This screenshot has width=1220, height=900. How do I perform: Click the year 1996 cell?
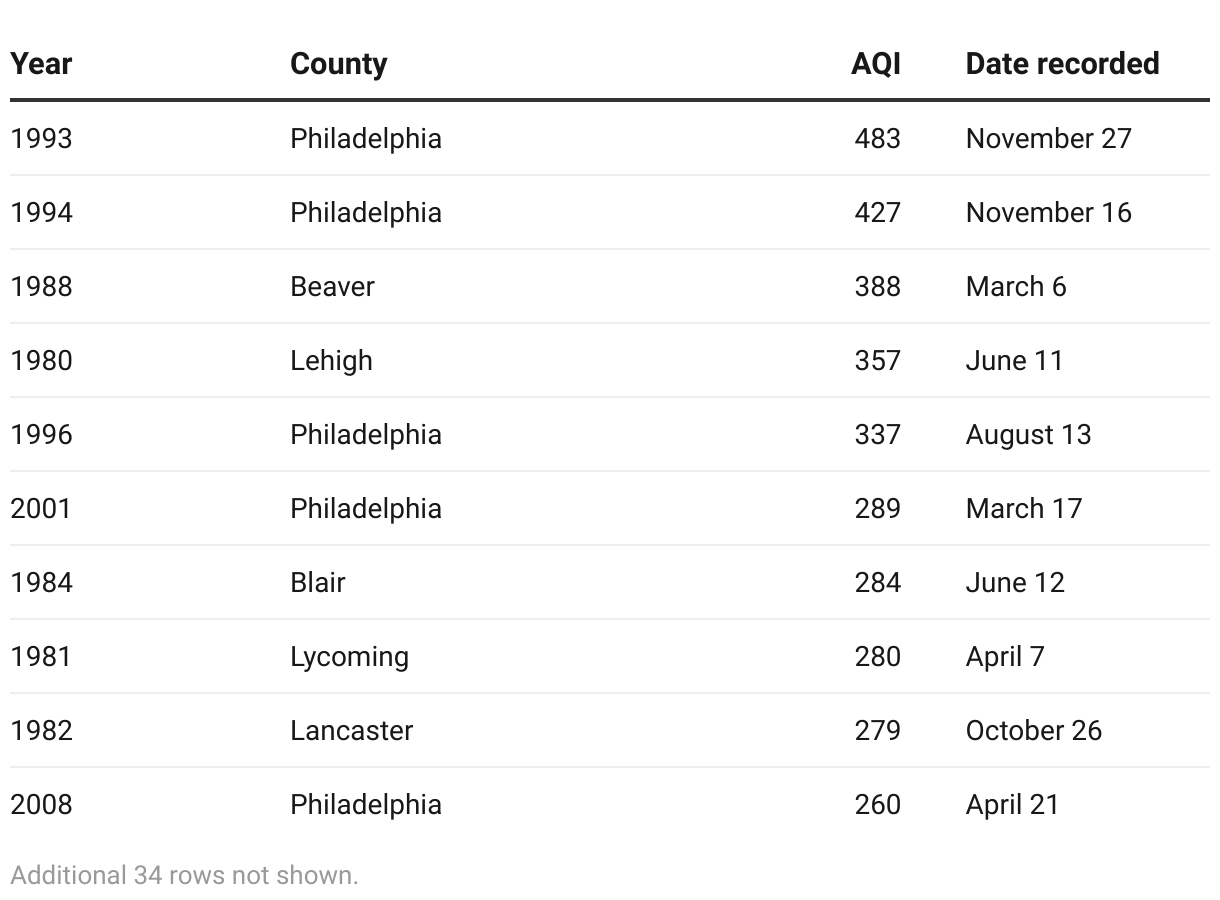click(41, 434)
